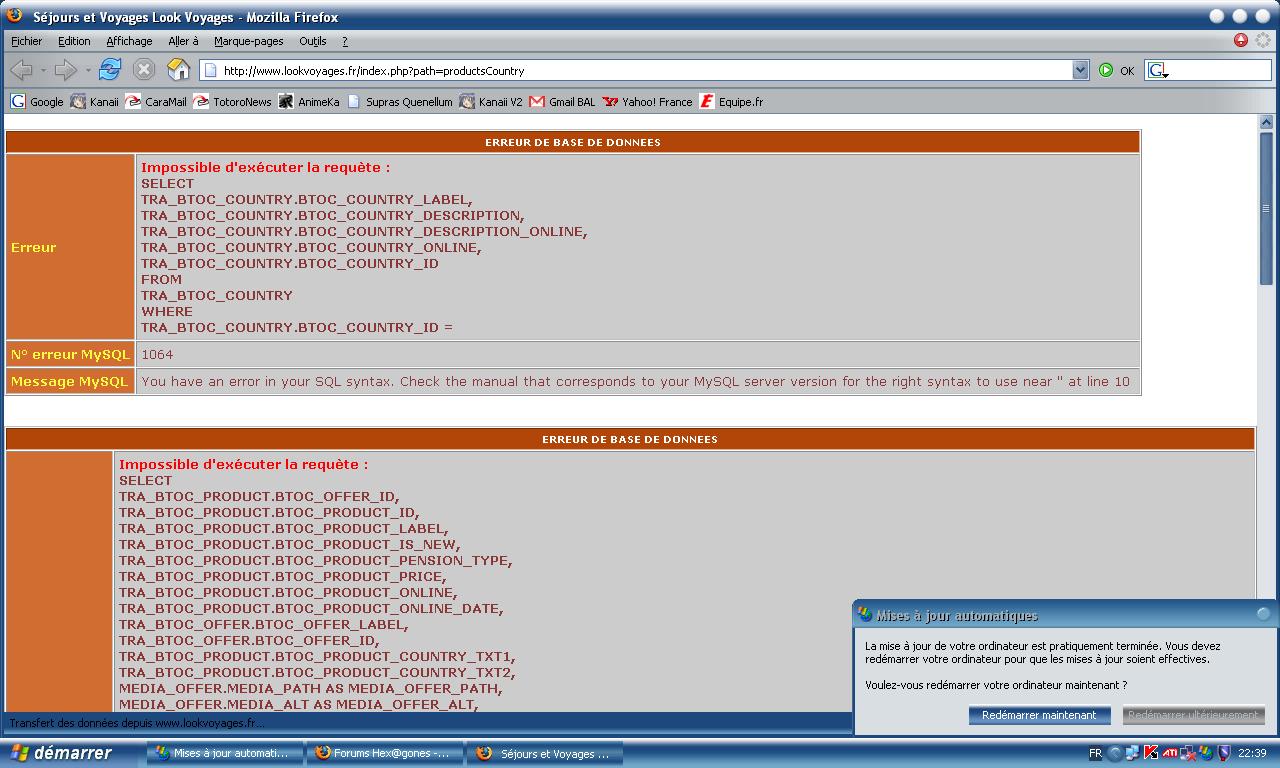Click the démarrer Start button
1280x768 pixels.
coord(62,753)
